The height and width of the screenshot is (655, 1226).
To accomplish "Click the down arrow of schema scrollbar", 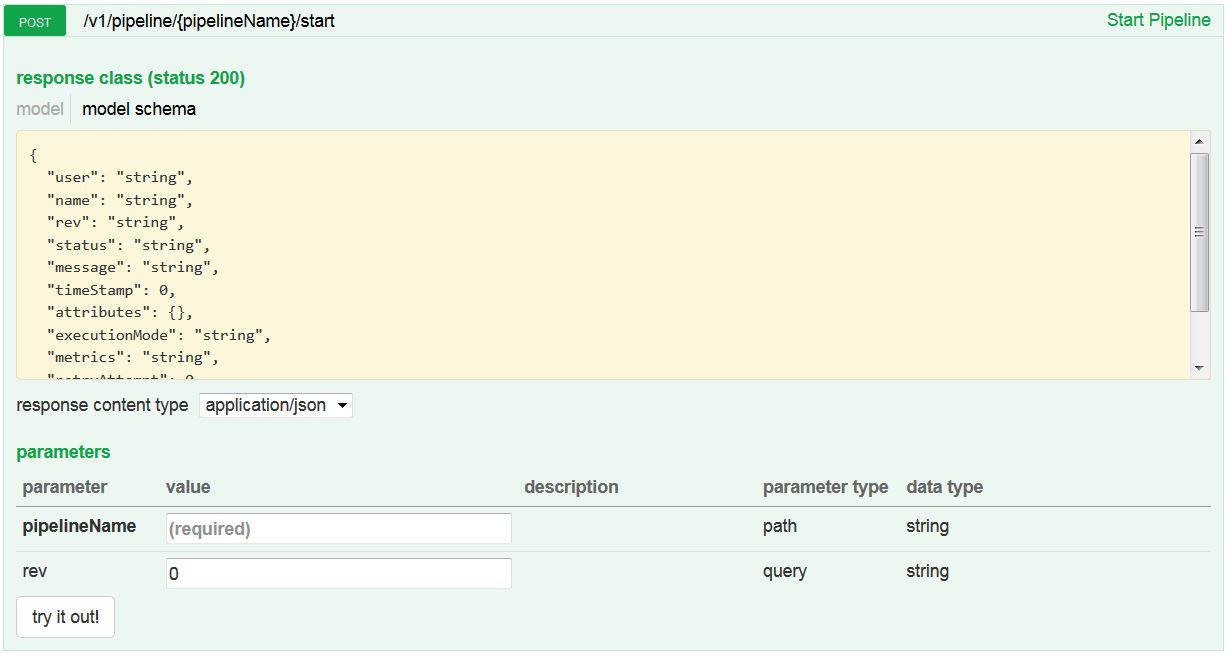I will tap(1200, 368).
